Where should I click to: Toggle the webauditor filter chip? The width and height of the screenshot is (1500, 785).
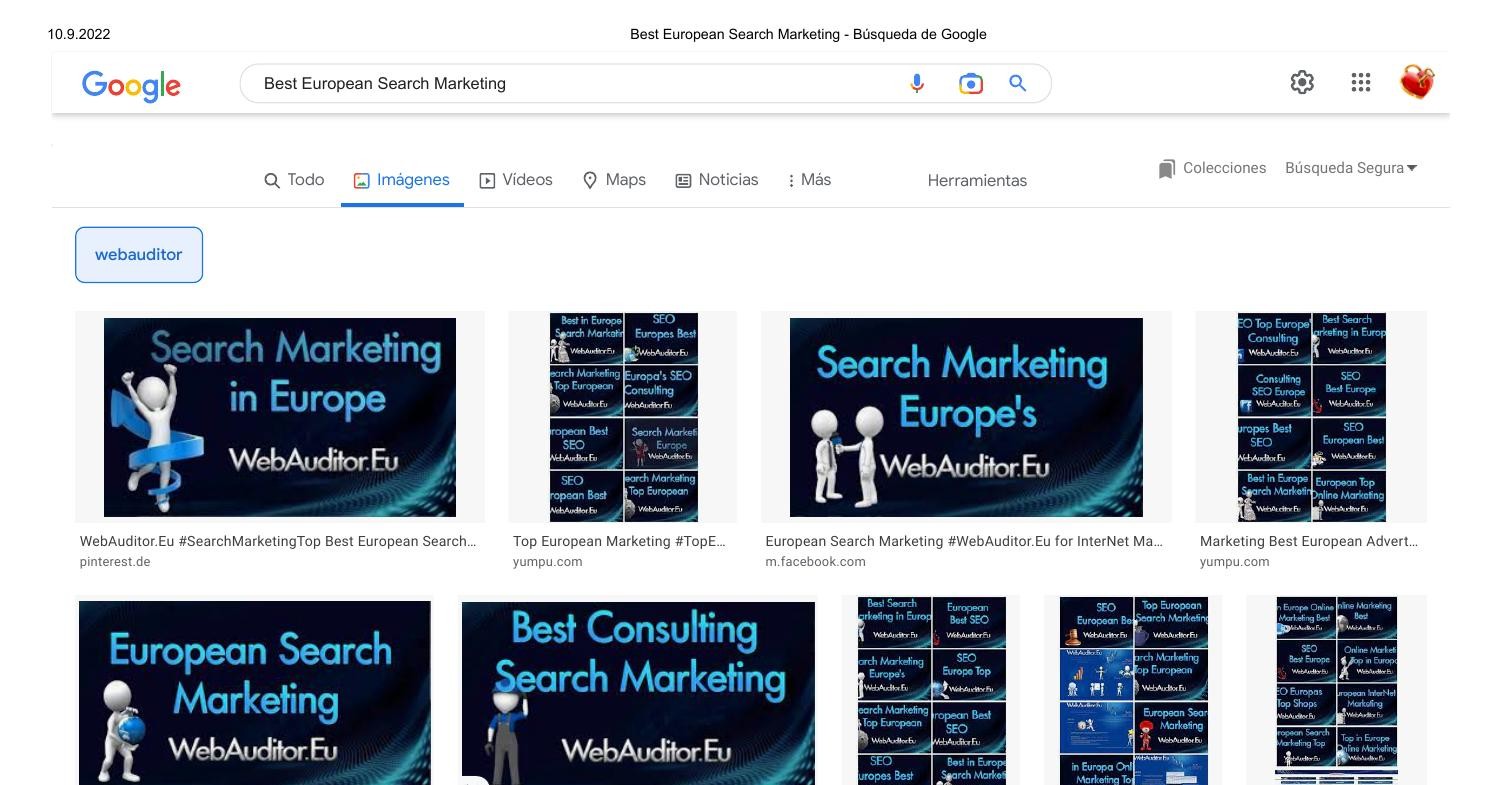[138, 254]
